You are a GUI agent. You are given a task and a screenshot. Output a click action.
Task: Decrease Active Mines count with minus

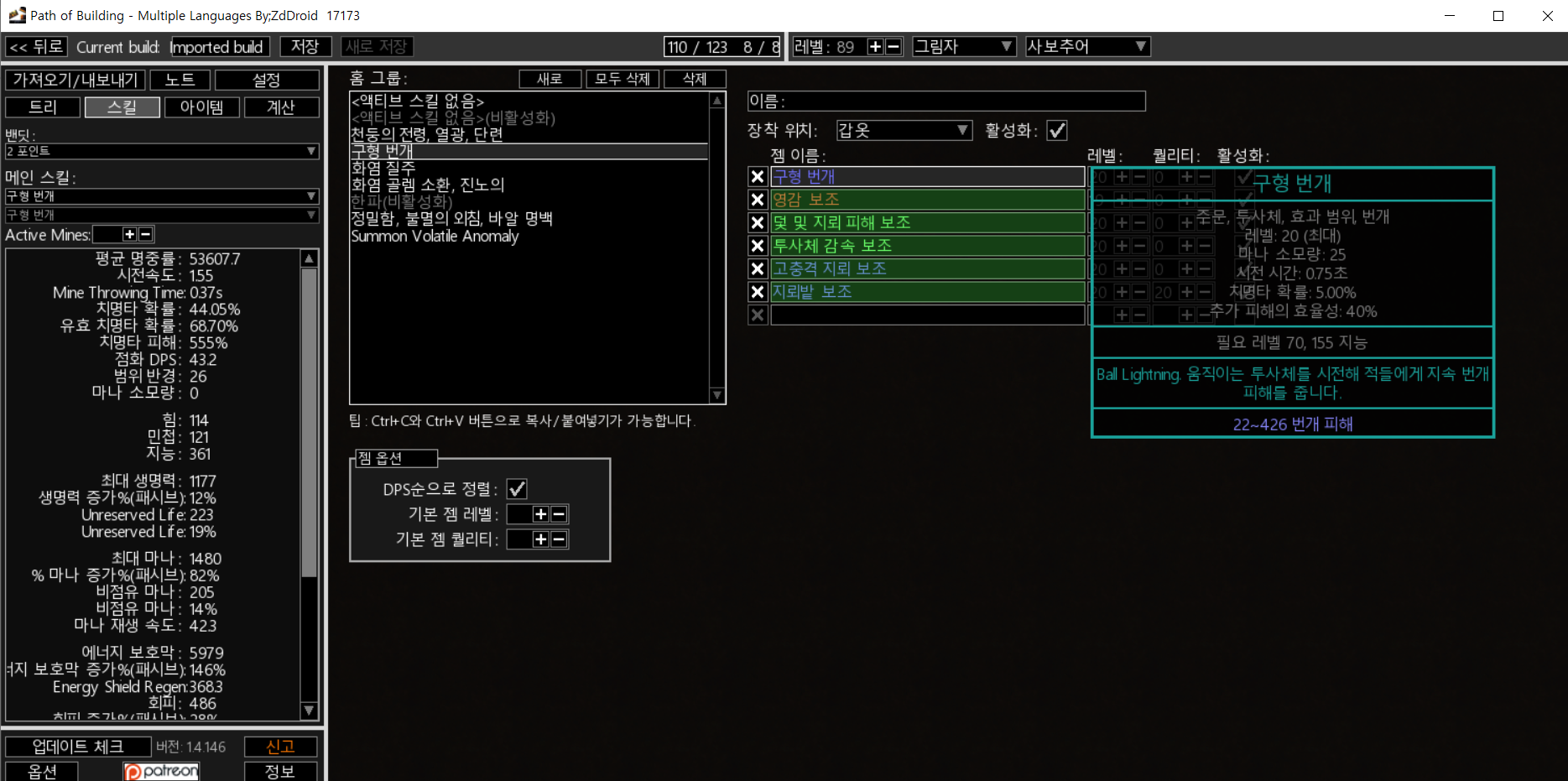(146, 235)
